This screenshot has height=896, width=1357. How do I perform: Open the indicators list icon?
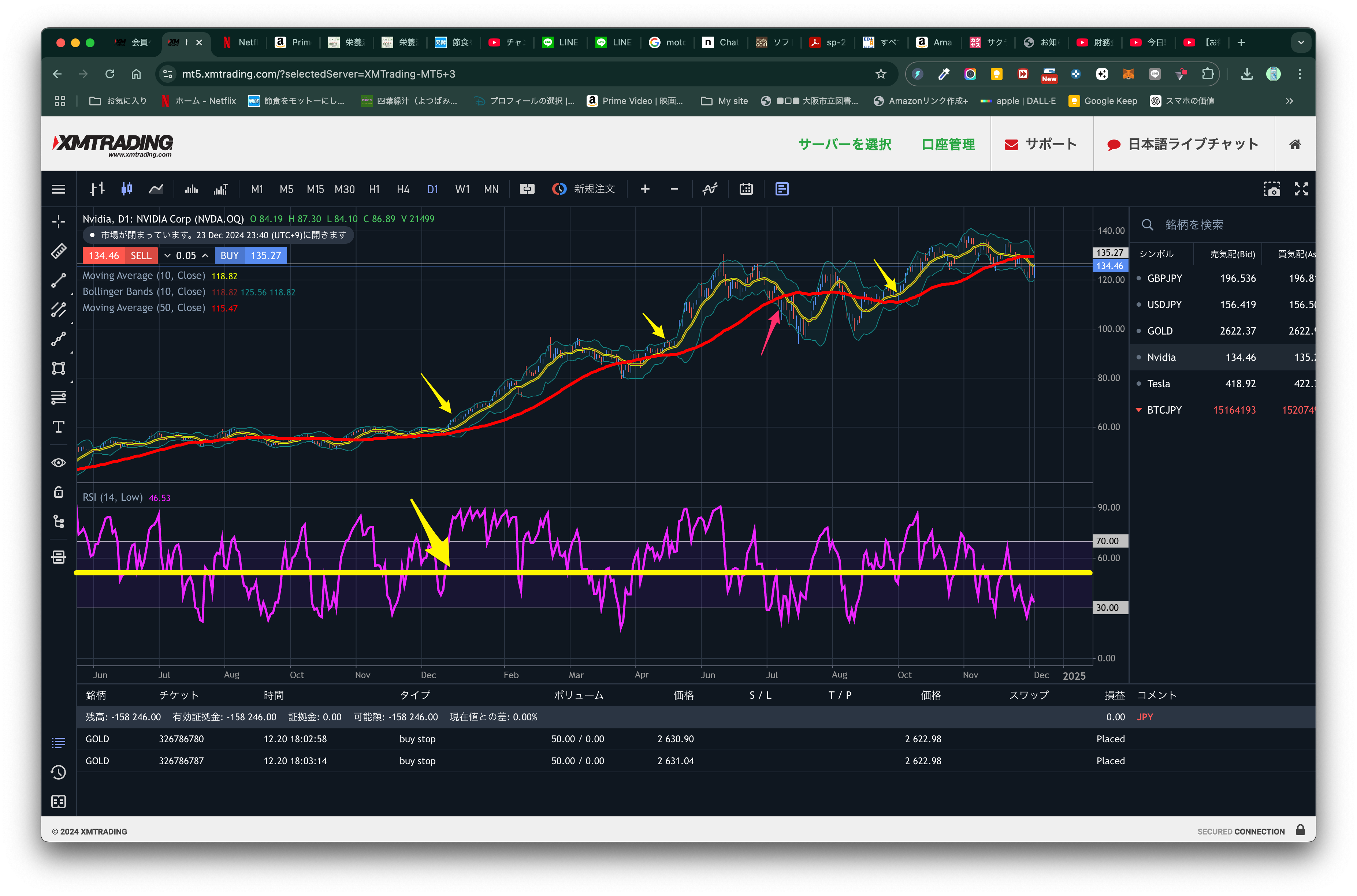coord(709,189)
